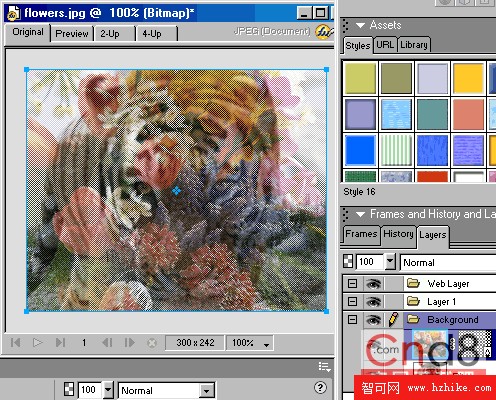Hide the Background layer eye icon

[x=373, y=320]
